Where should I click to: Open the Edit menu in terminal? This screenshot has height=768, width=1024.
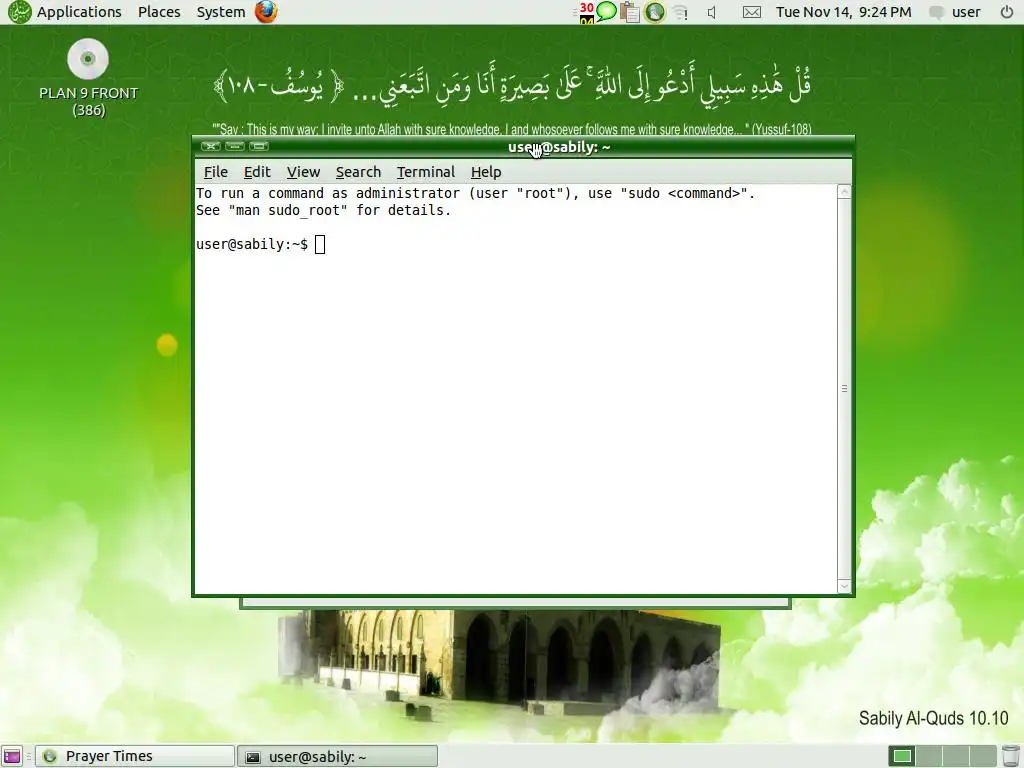click(257, 172)
